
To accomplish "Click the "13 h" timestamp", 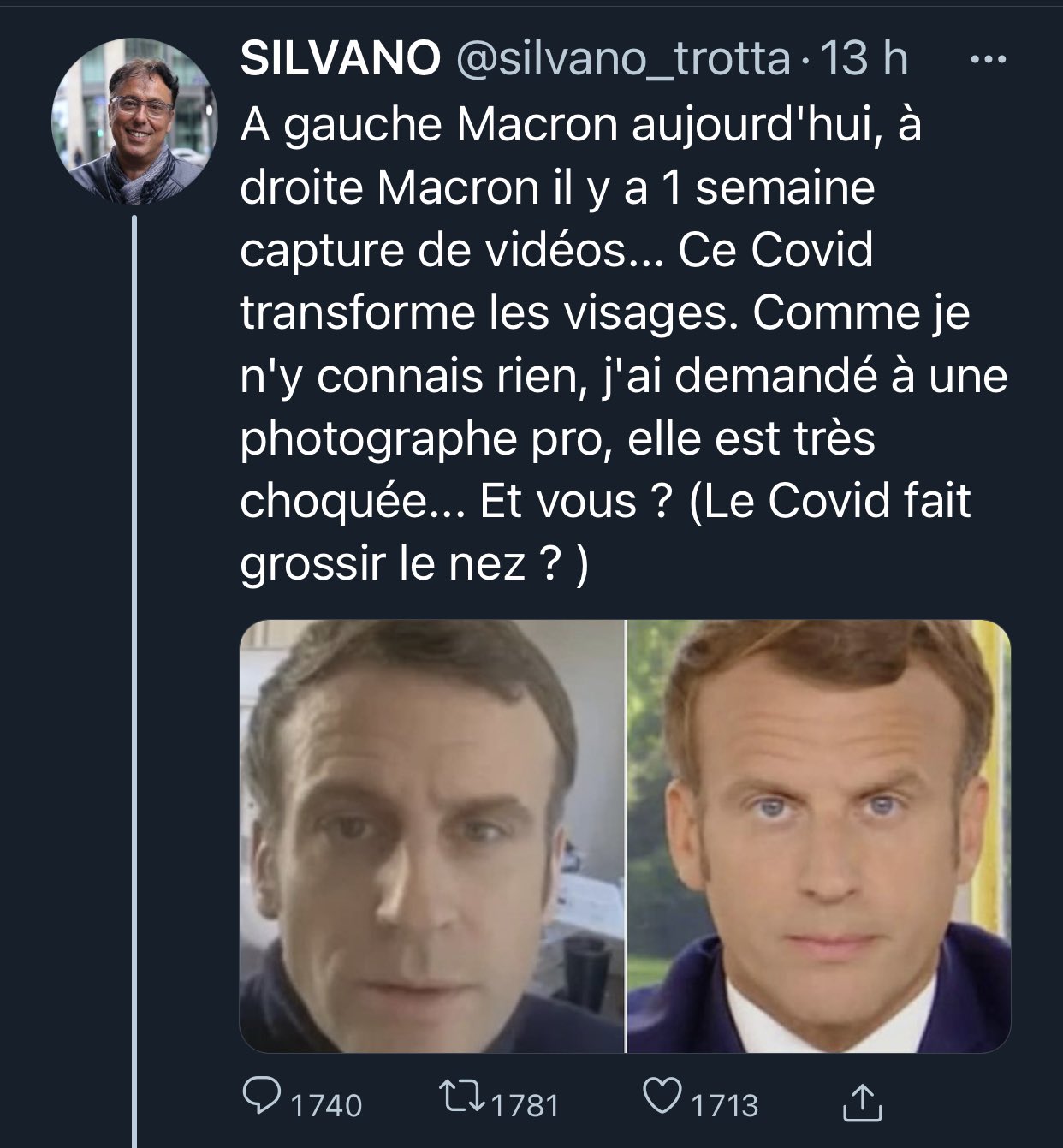I will click(x=864, y=60).
